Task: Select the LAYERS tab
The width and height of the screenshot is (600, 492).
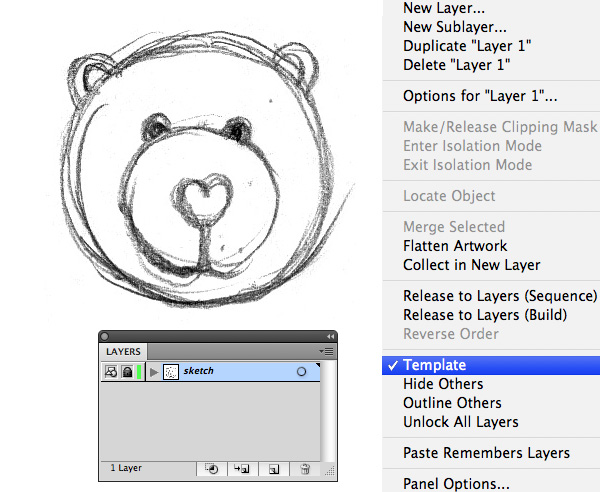Action: click(x=123, y=352)
